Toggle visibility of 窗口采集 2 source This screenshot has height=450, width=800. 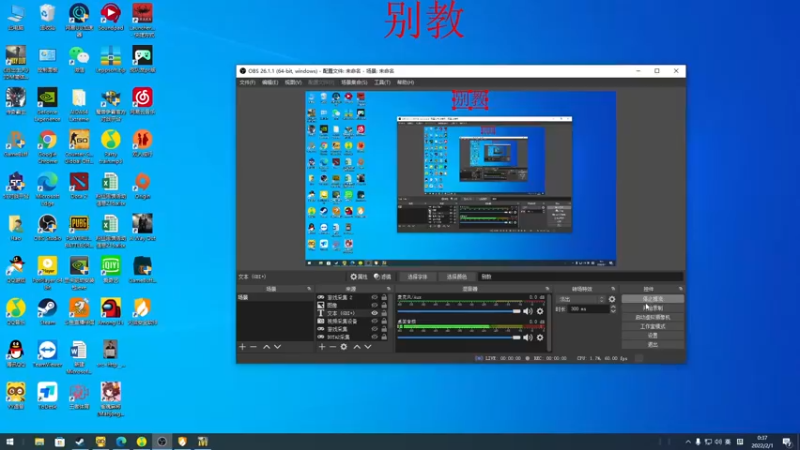point(374,297)
